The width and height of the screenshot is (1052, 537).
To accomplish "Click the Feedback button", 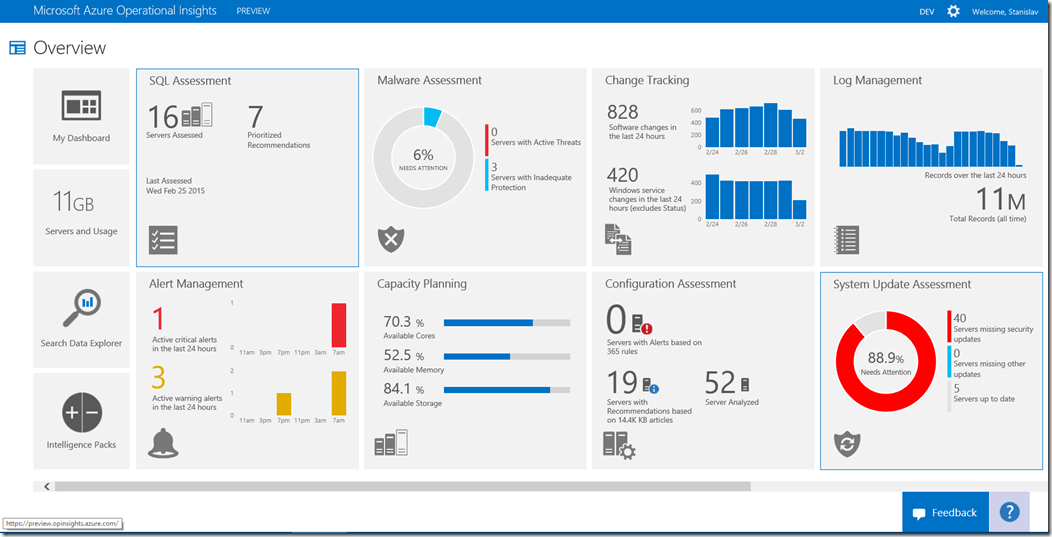I will (x=944, y=513).
